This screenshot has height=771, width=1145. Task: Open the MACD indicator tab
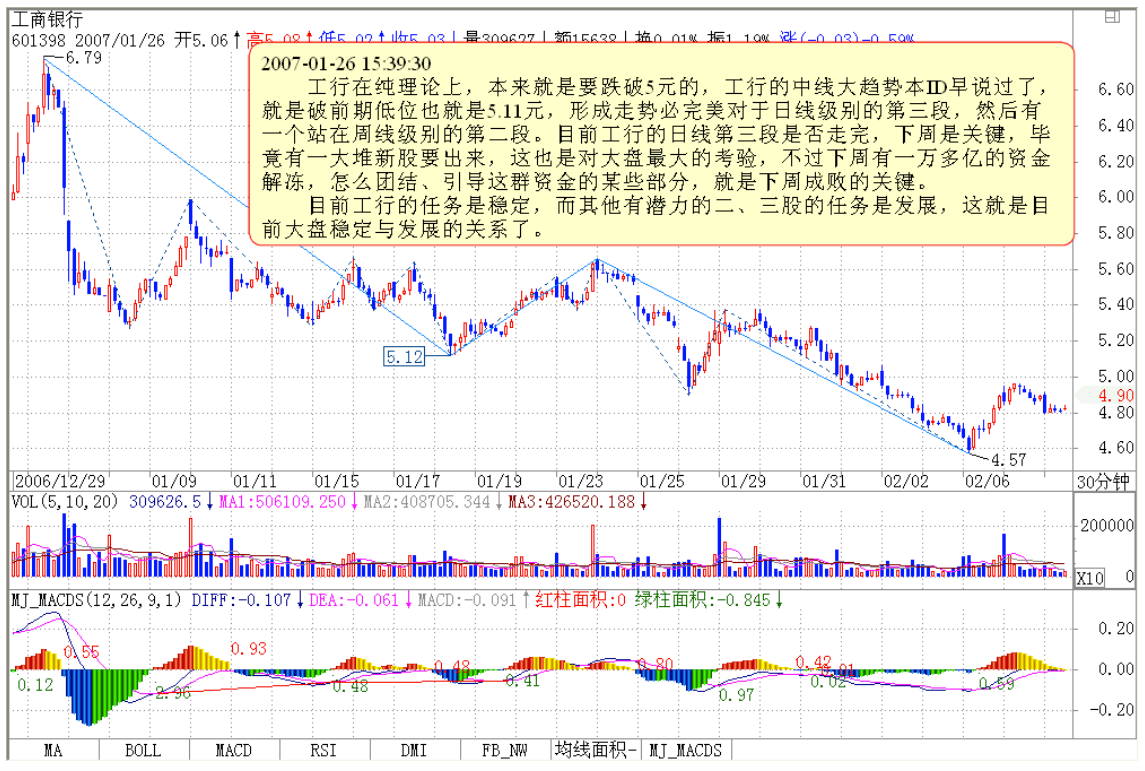(234, 751)
